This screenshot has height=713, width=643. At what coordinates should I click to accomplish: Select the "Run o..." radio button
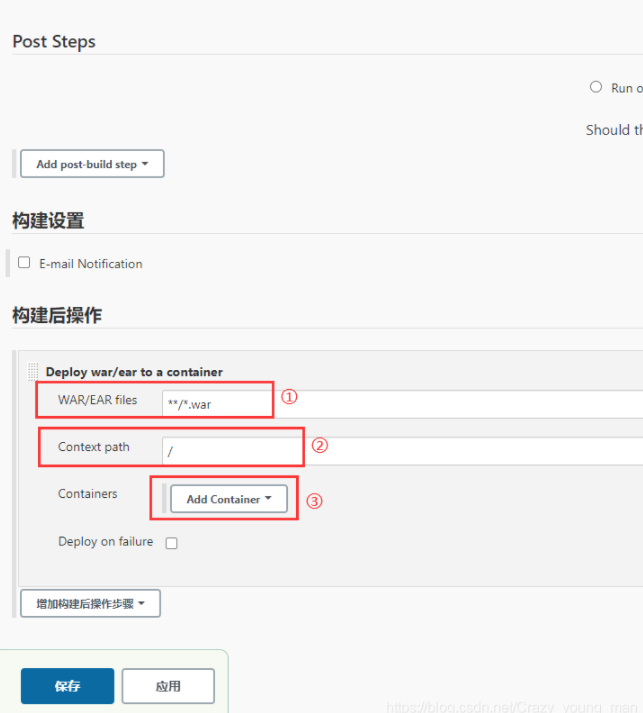tap(596, 87)
